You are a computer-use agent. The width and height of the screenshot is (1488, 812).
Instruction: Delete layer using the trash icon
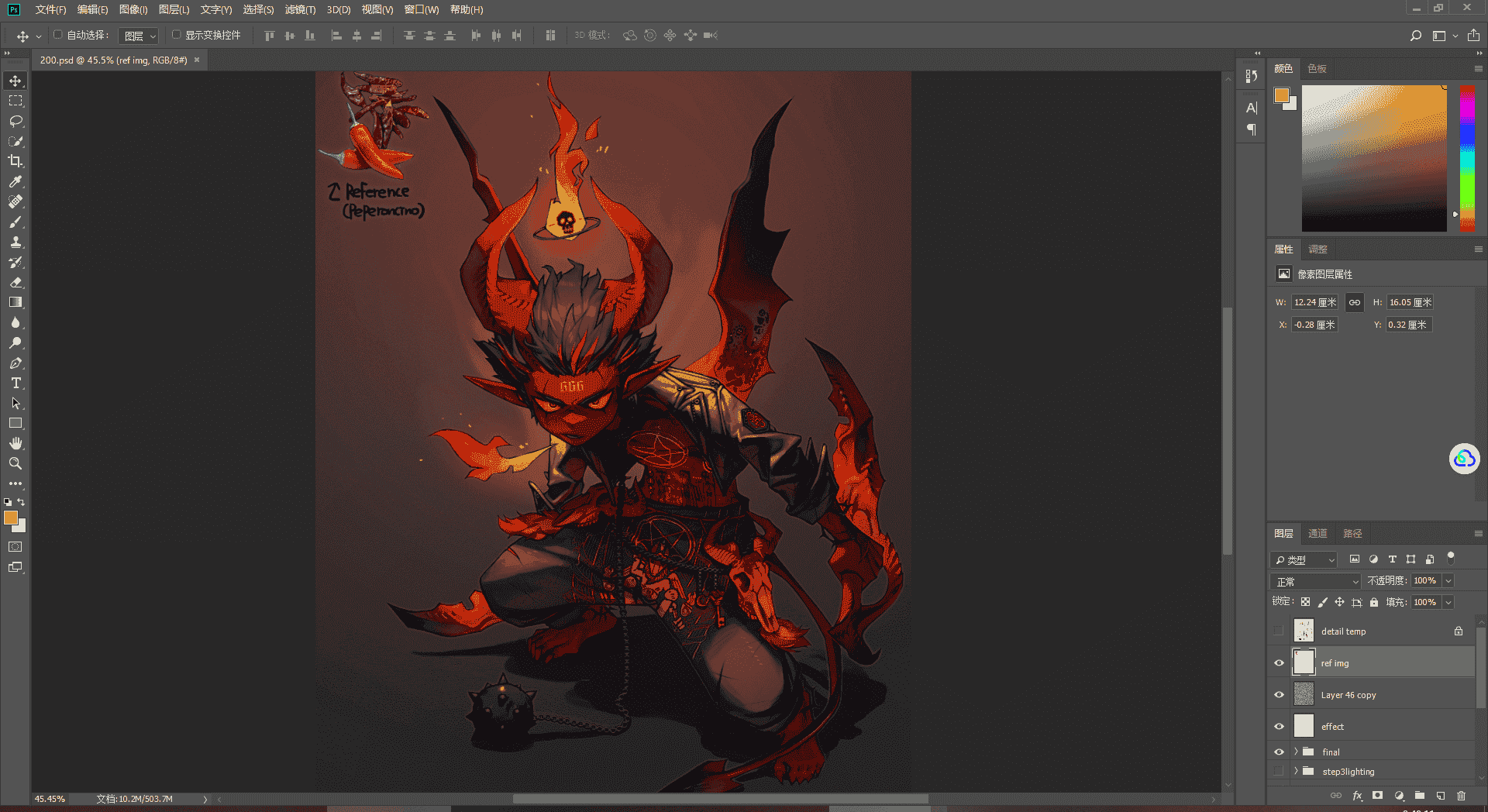(1462, 796)
